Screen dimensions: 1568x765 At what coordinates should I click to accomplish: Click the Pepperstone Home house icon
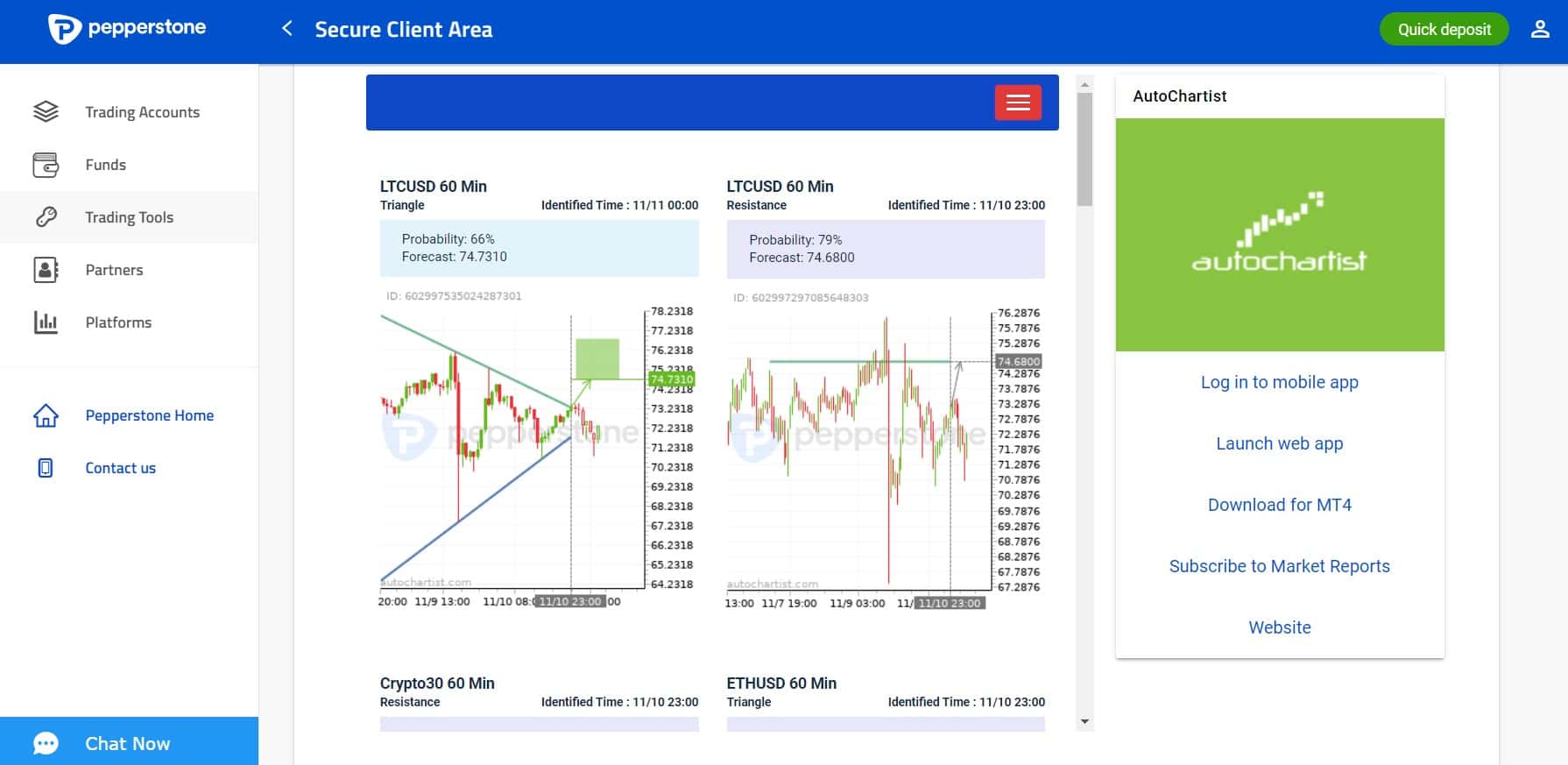click(46, 415)
